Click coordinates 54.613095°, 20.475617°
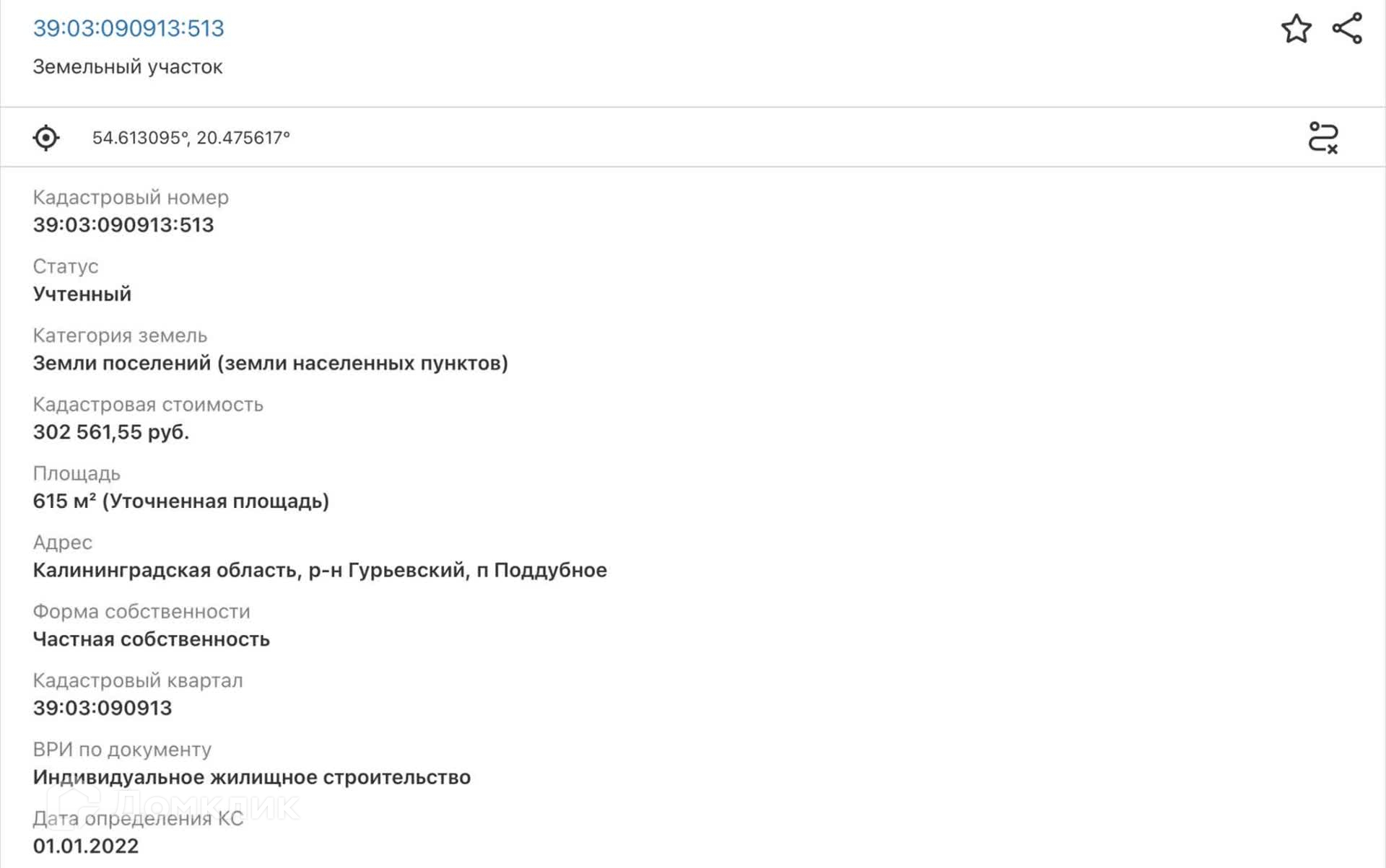The image size is (1386, 868). tap(191, 138)
